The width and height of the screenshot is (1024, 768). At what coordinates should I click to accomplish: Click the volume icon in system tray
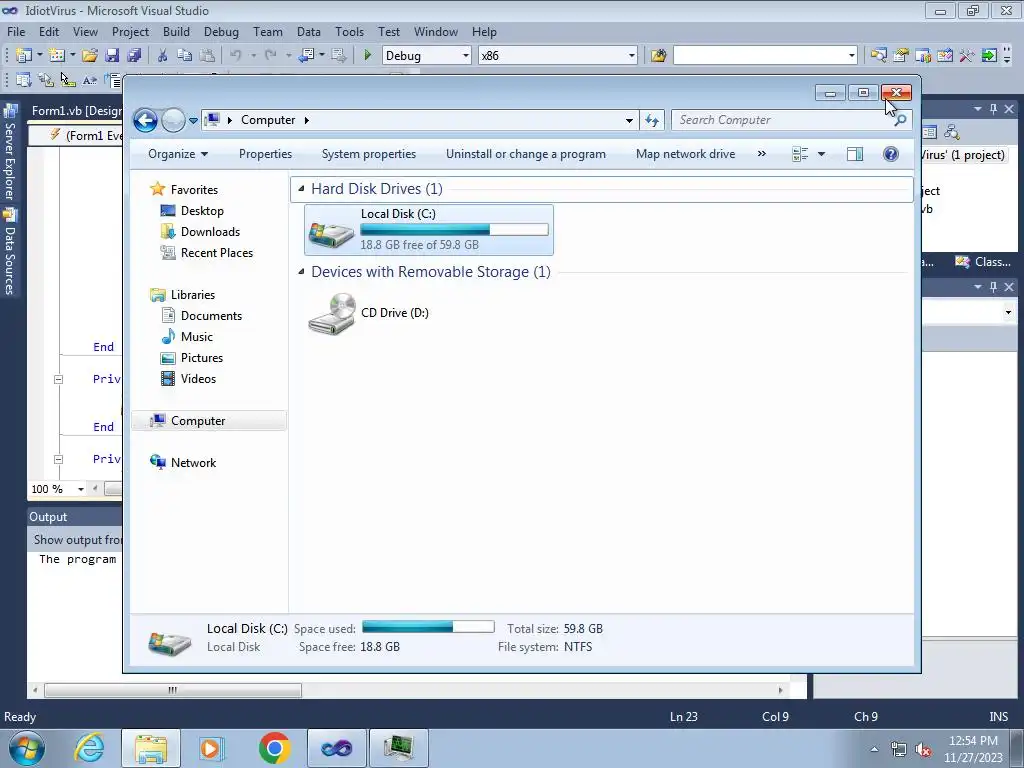pyautogui.click(x=923, y=750)
